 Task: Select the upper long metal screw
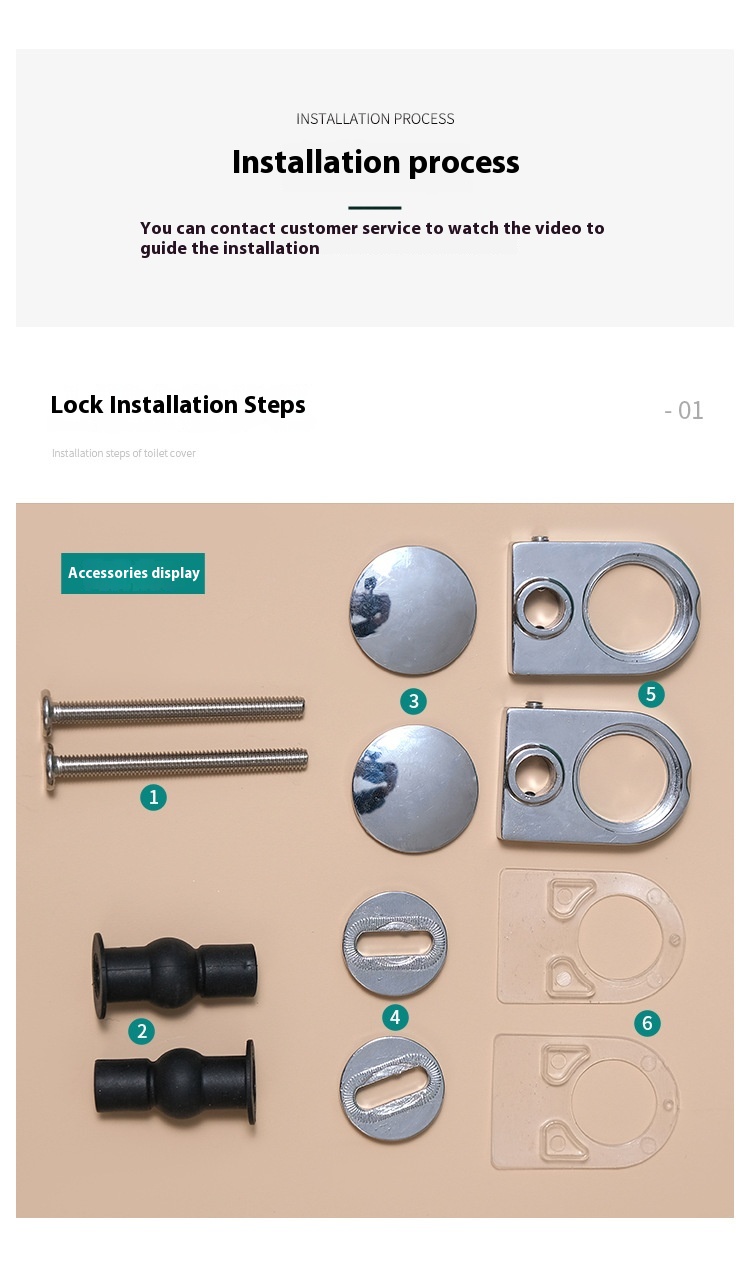coord(173,710)
